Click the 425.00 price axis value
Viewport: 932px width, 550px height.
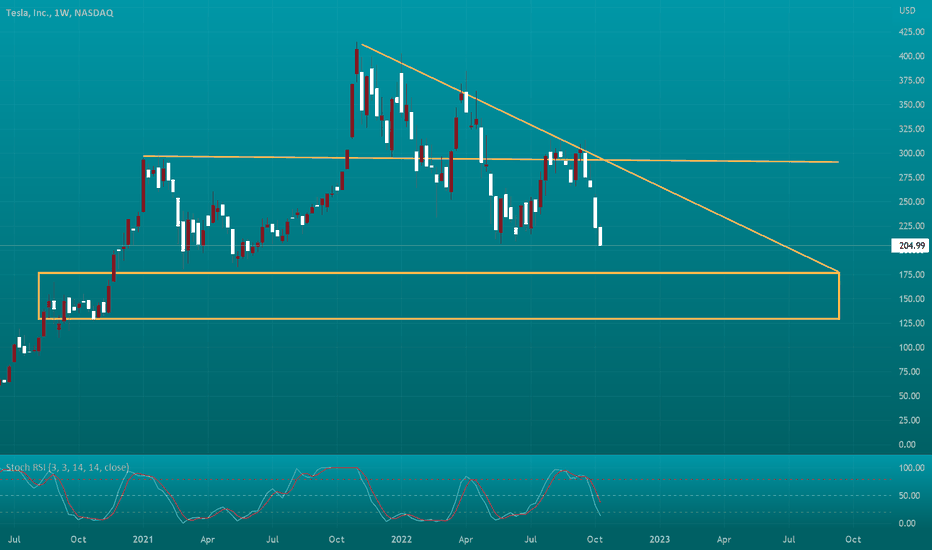click(912, 32)
